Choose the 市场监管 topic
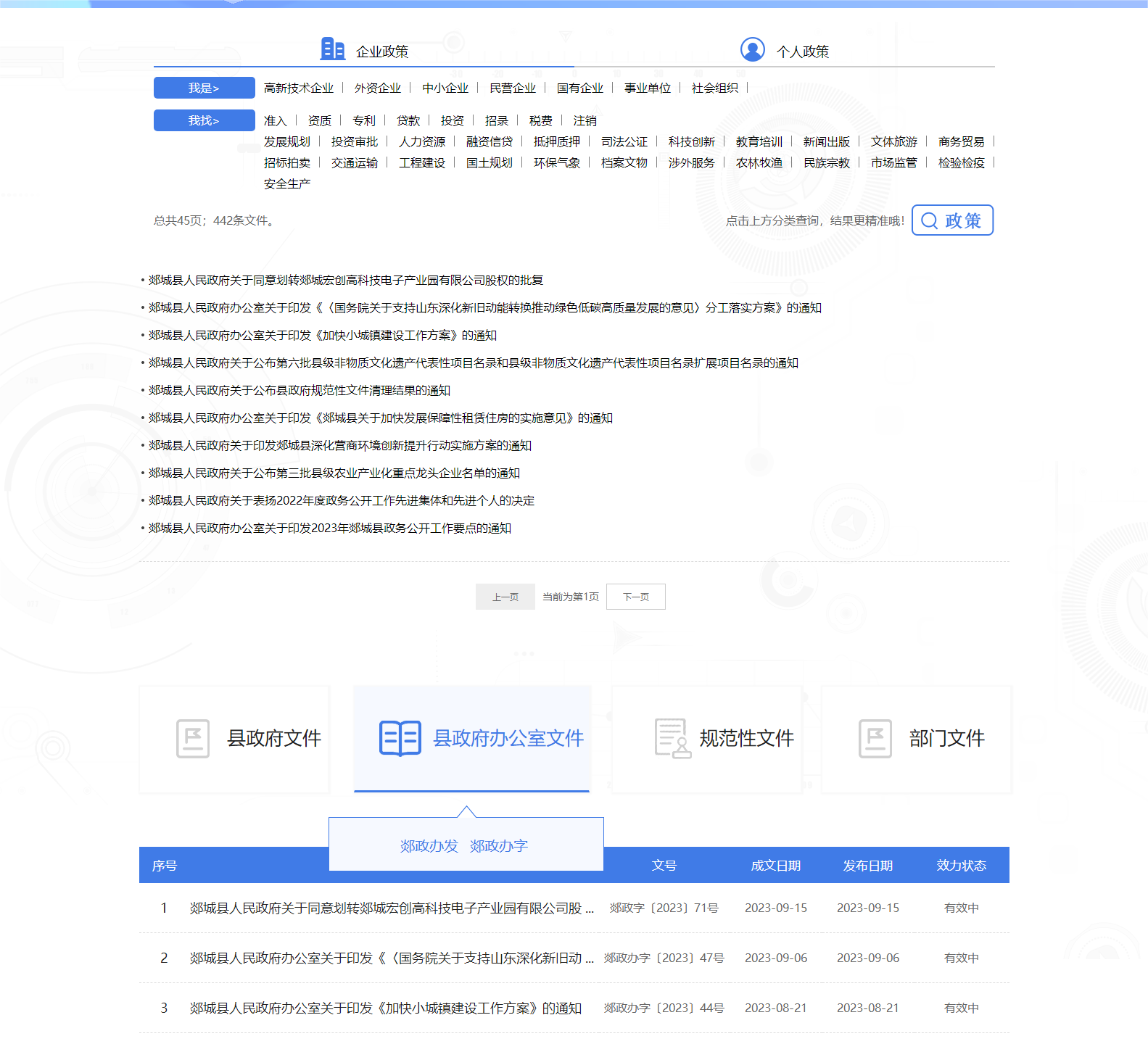 pos(894,162)
